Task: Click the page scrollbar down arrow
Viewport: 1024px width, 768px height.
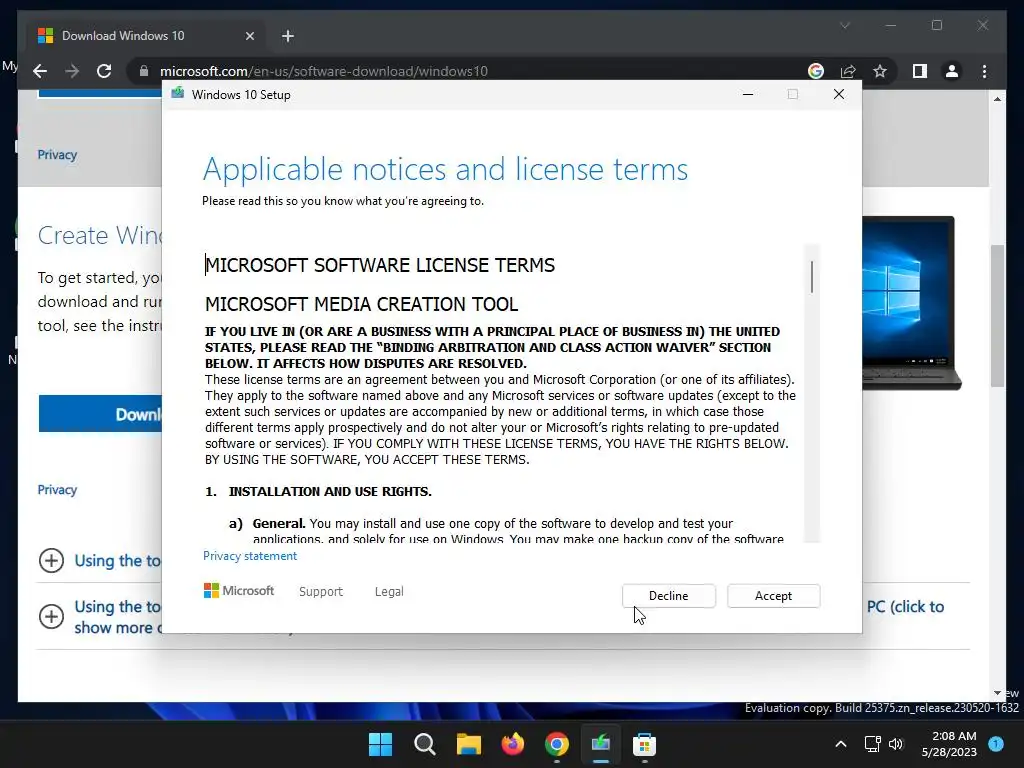Action: 997,693
